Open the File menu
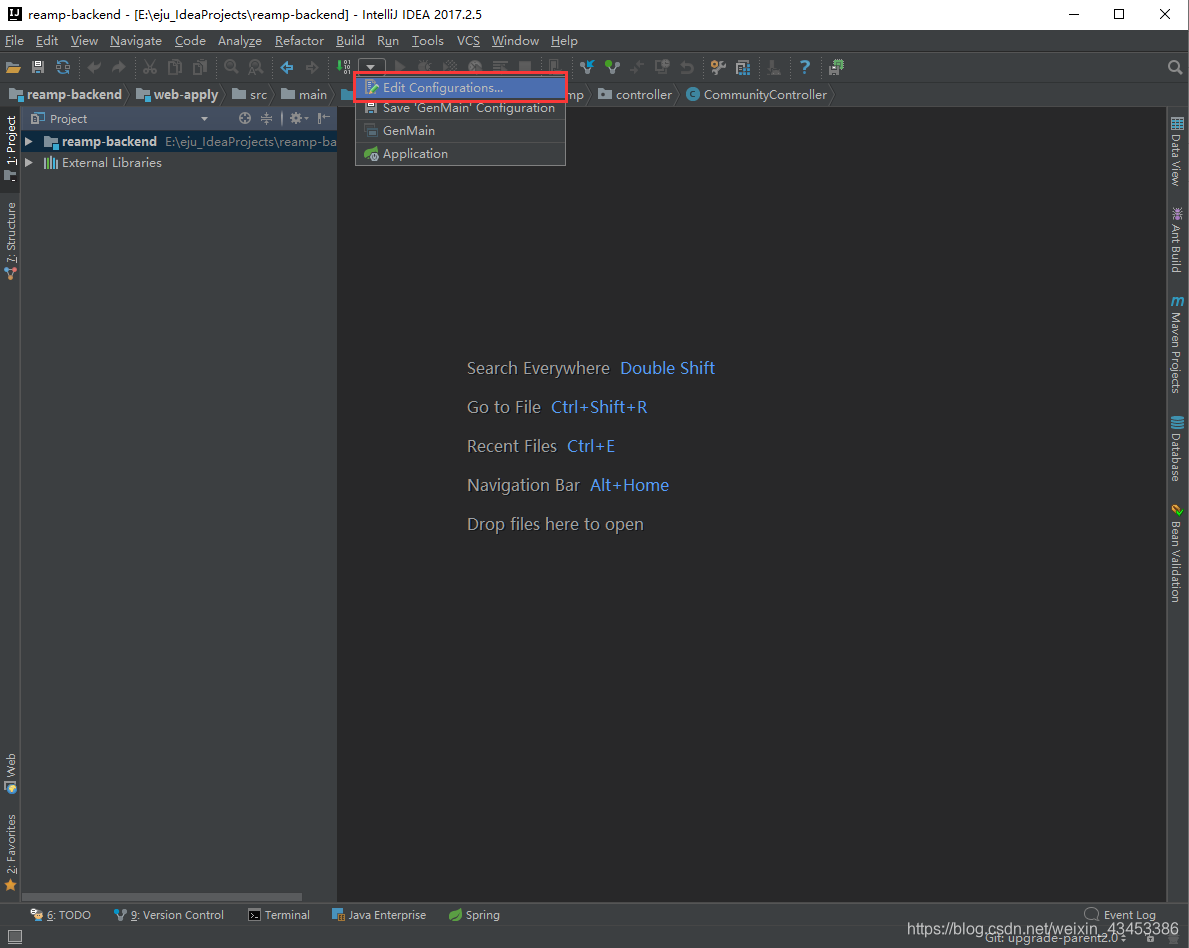 pyautogui.click(x=14, y=40)
